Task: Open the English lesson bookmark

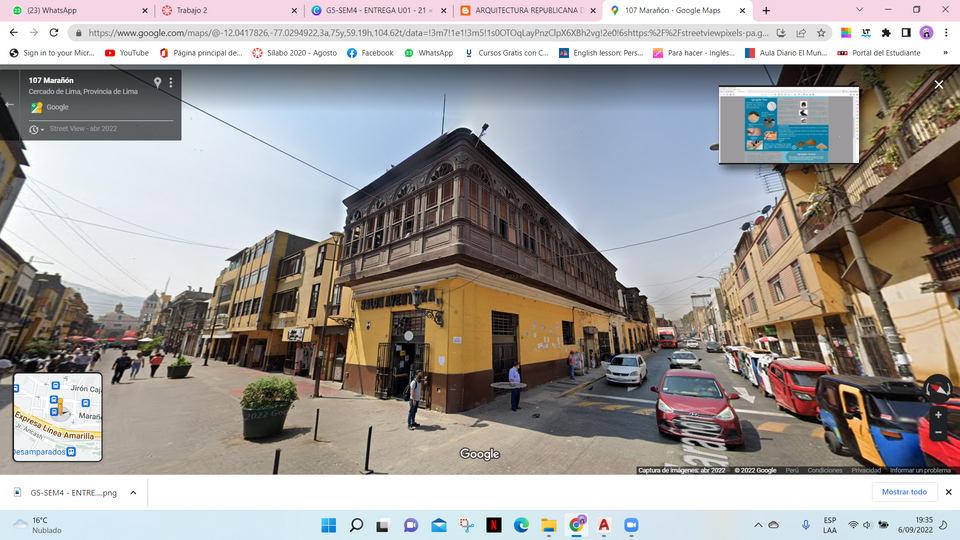Action: 601,53
